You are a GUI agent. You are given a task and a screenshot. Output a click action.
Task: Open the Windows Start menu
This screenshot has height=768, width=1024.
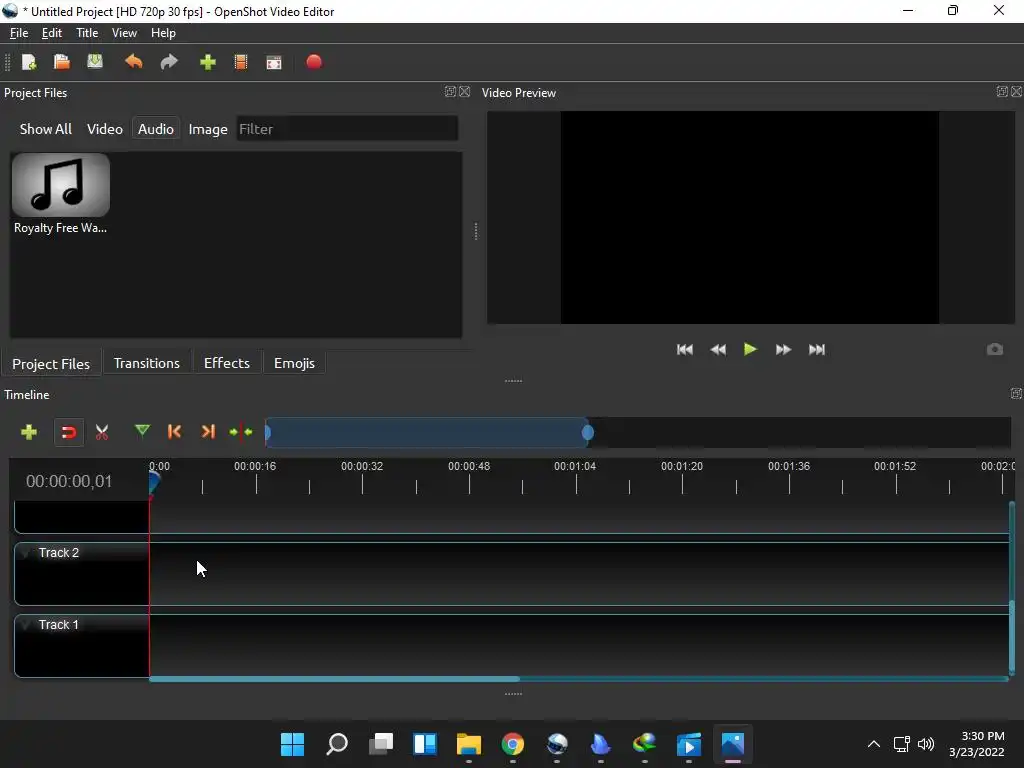point(293,744)
